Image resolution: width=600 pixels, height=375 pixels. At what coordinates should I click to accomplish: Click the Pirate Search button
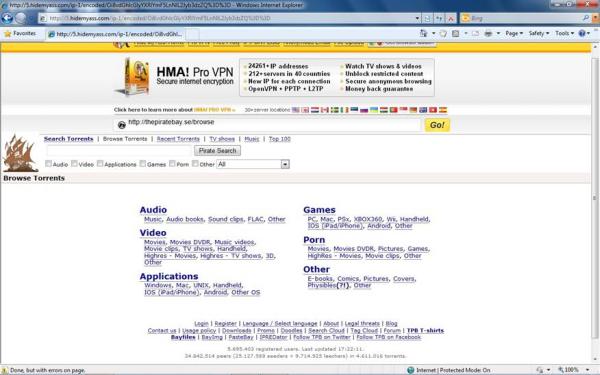[x=217, y=151]
